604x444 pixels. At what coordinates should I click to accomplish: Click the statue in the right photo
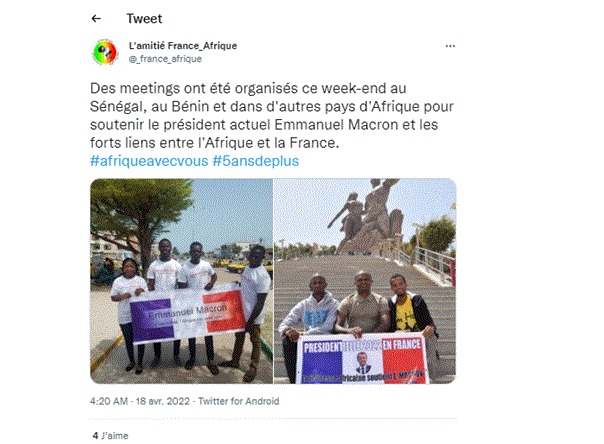coord(366,216)
